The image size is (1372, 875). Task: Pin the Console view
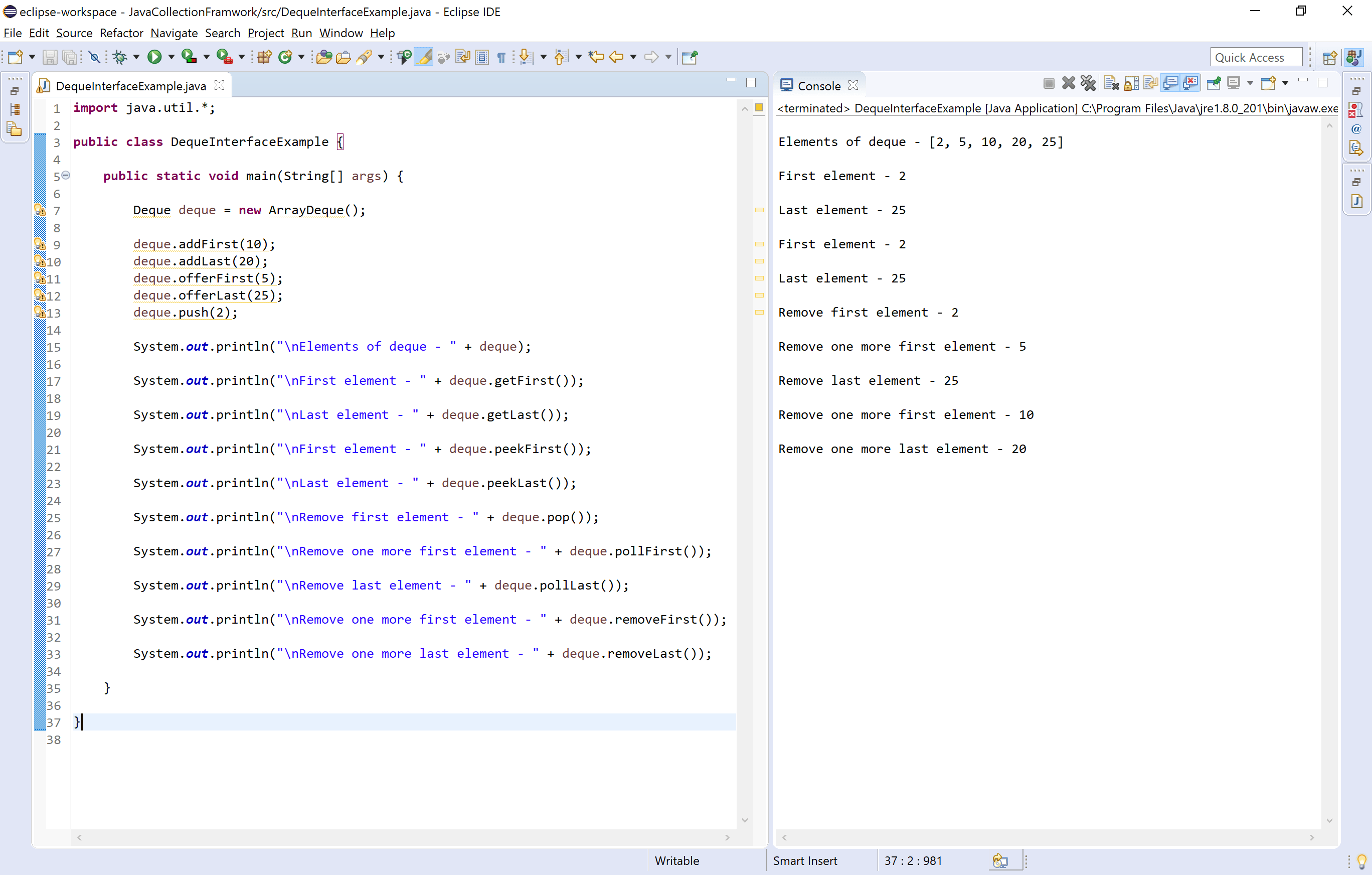pos(1214,84)
